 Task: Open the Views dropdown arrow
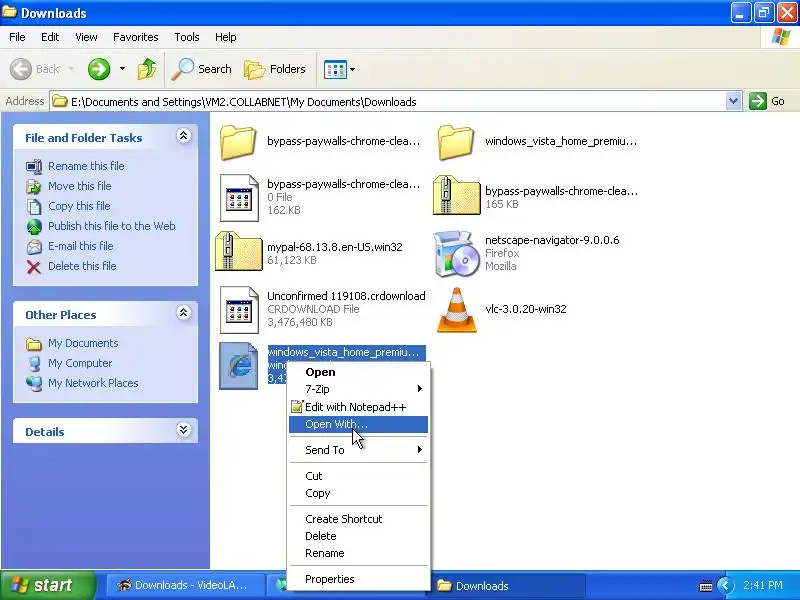(353, 69)
